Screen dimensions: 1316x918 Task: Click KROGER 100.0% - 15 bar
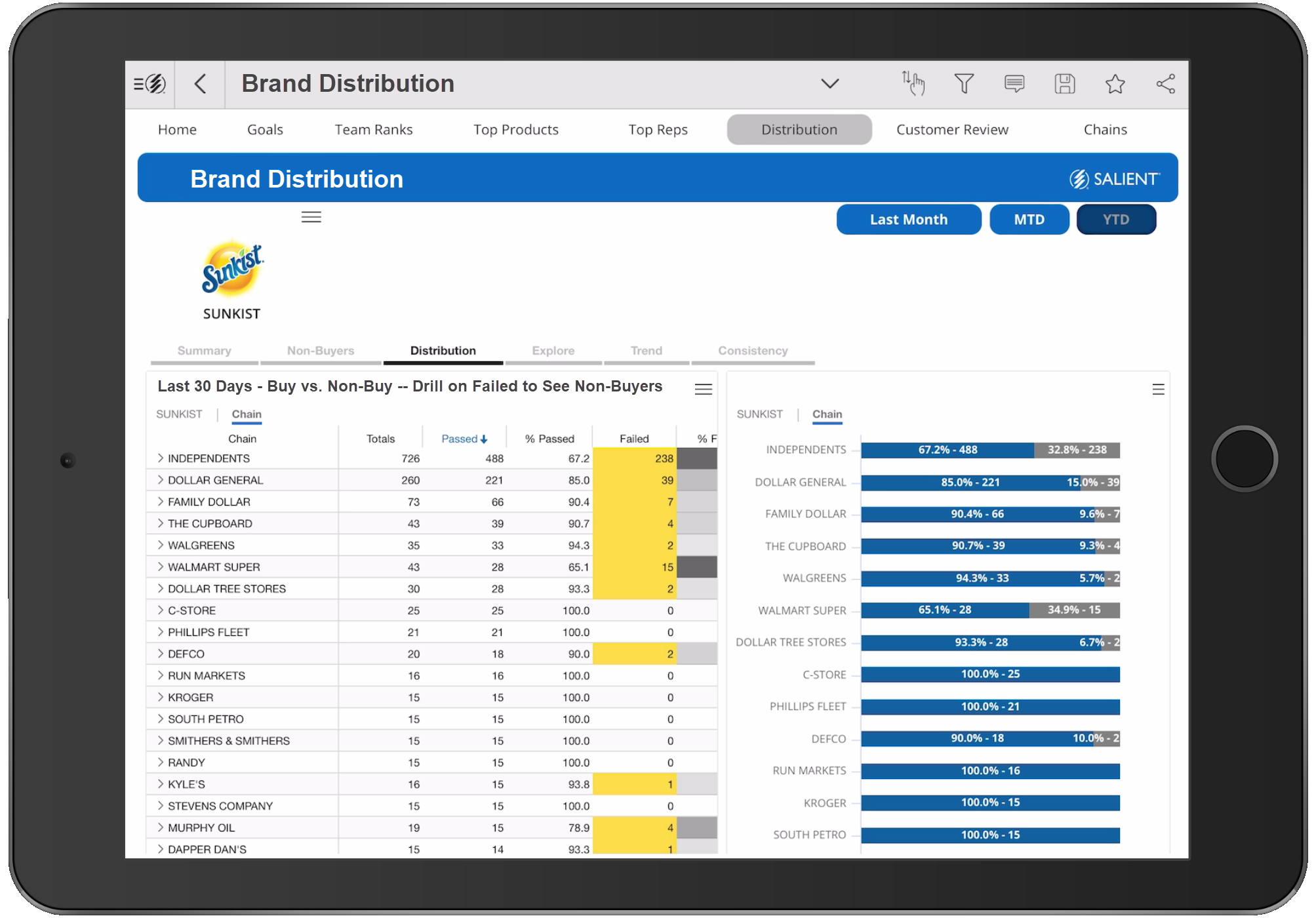click(990, 803)
